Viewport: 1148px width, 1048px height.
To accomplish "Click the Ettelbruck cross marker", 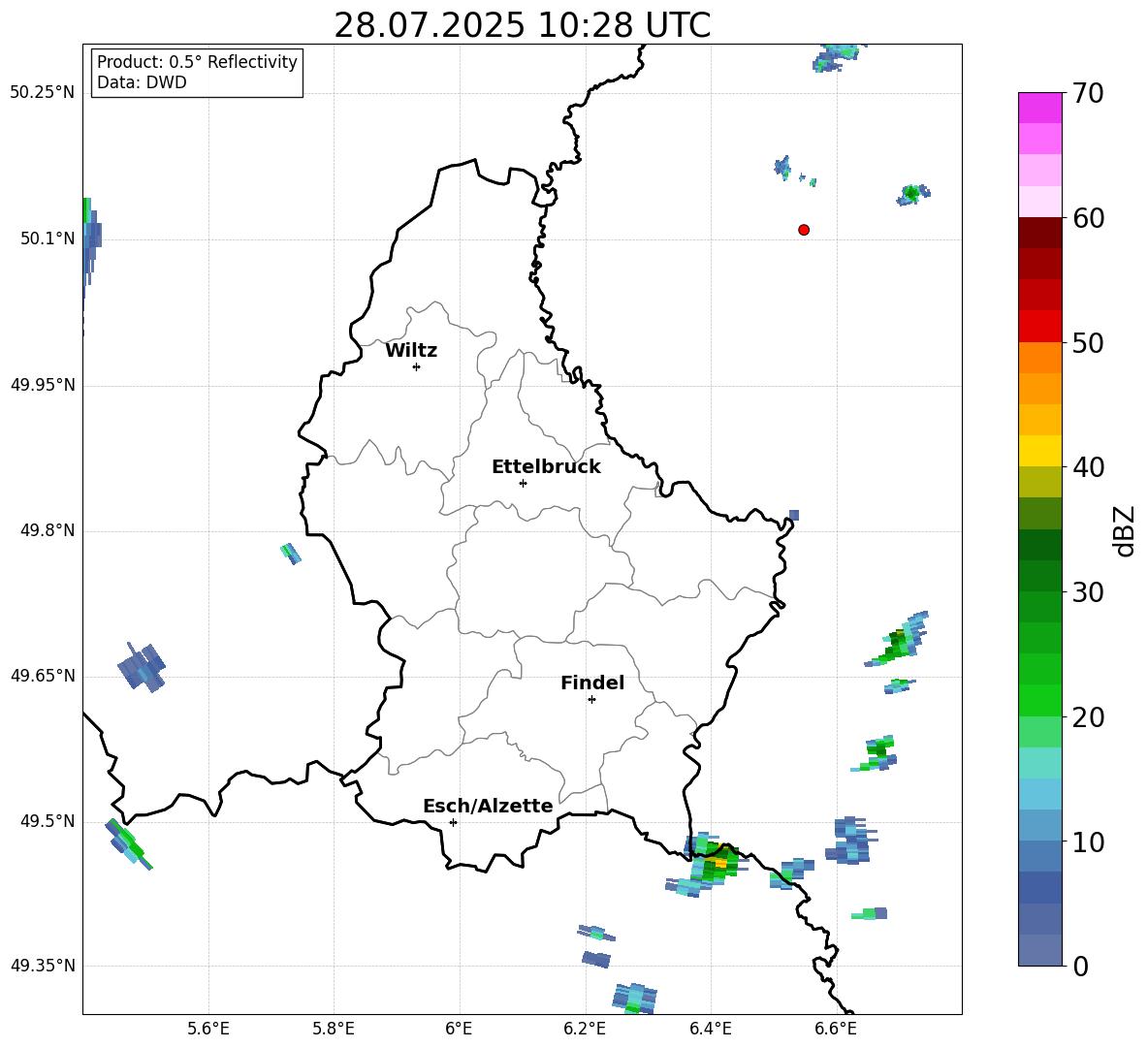I will click(x=523, y=483).
